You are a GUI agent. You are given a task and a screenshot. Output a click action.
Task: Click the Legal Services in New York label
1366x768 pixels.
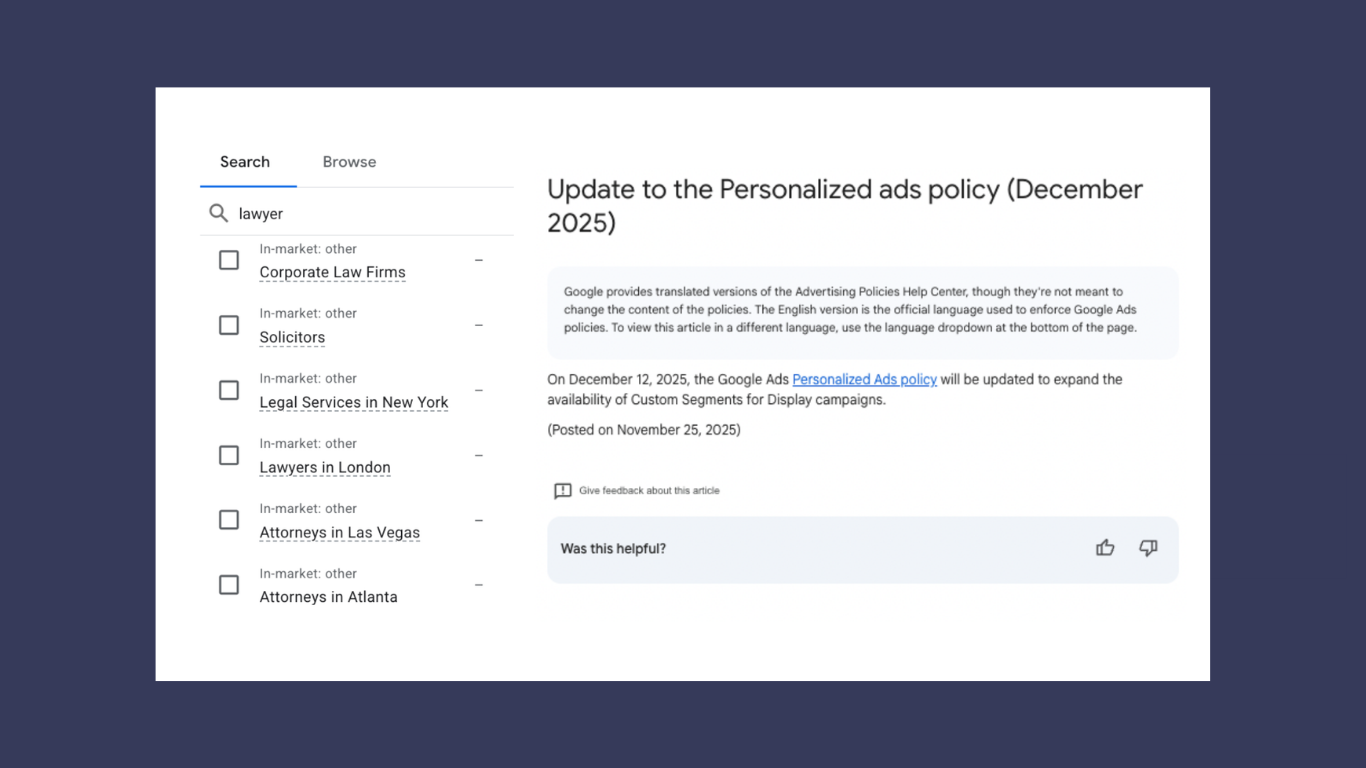[x=353, y=403]
